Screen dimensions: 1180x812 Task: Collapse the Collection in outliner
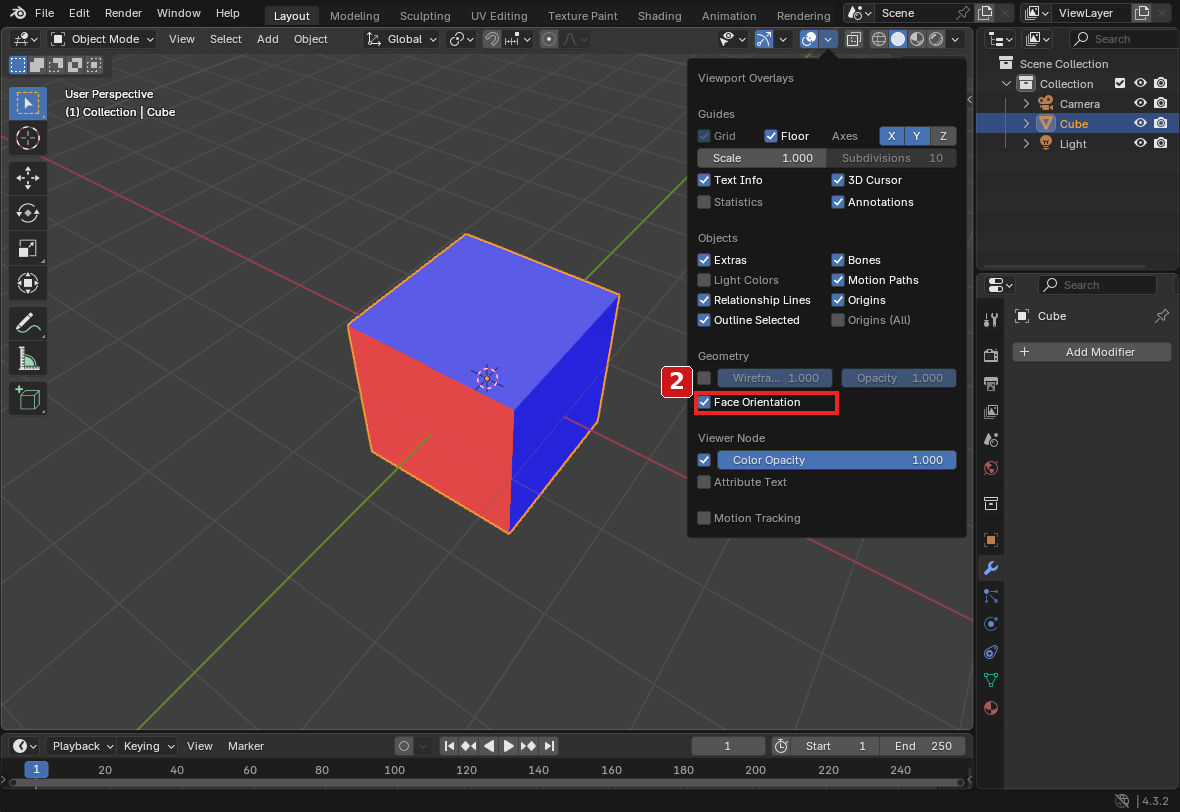pos(1007,84)
